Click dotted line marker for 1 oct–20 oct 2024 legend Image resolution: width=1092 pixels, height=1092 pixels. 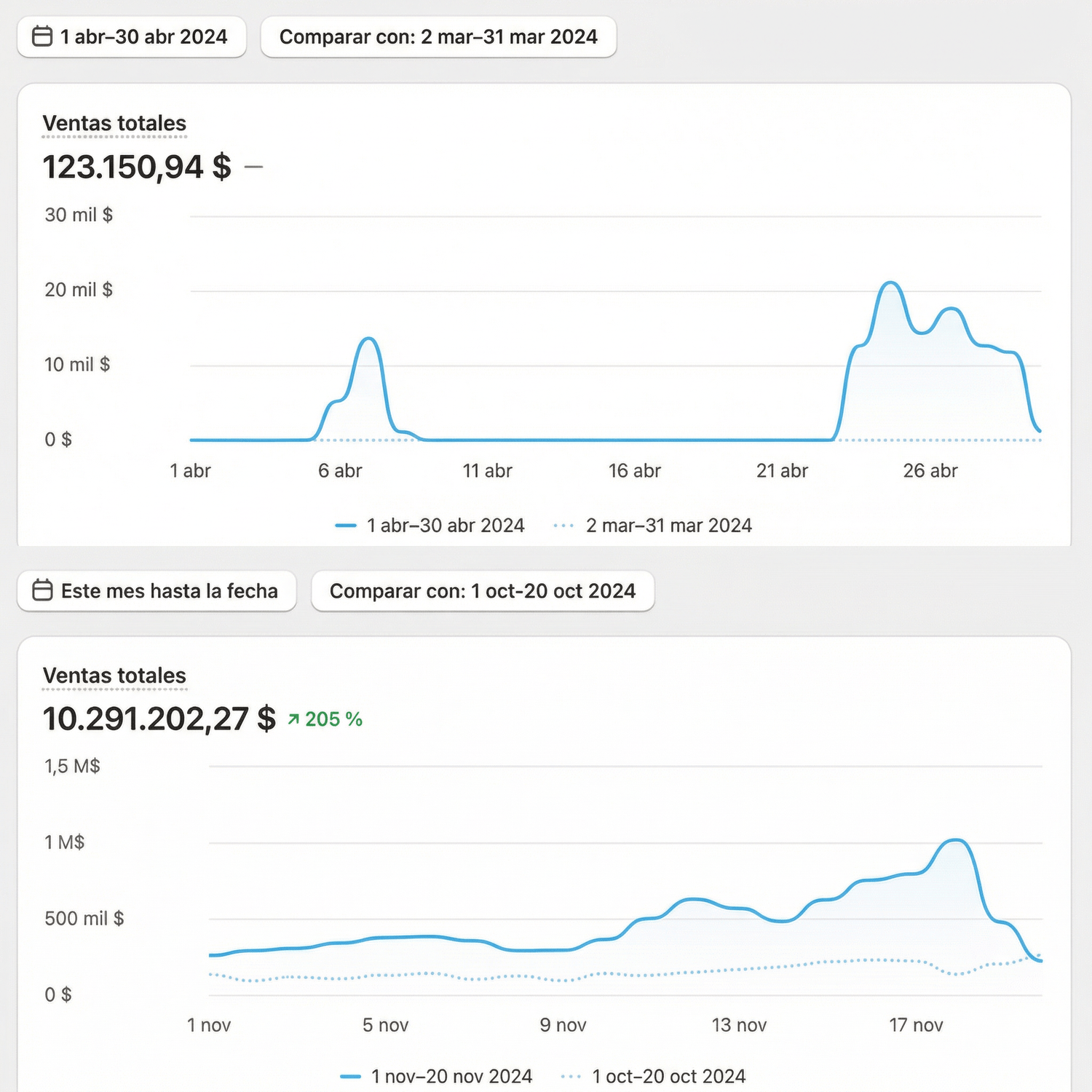coord(570,1076)
